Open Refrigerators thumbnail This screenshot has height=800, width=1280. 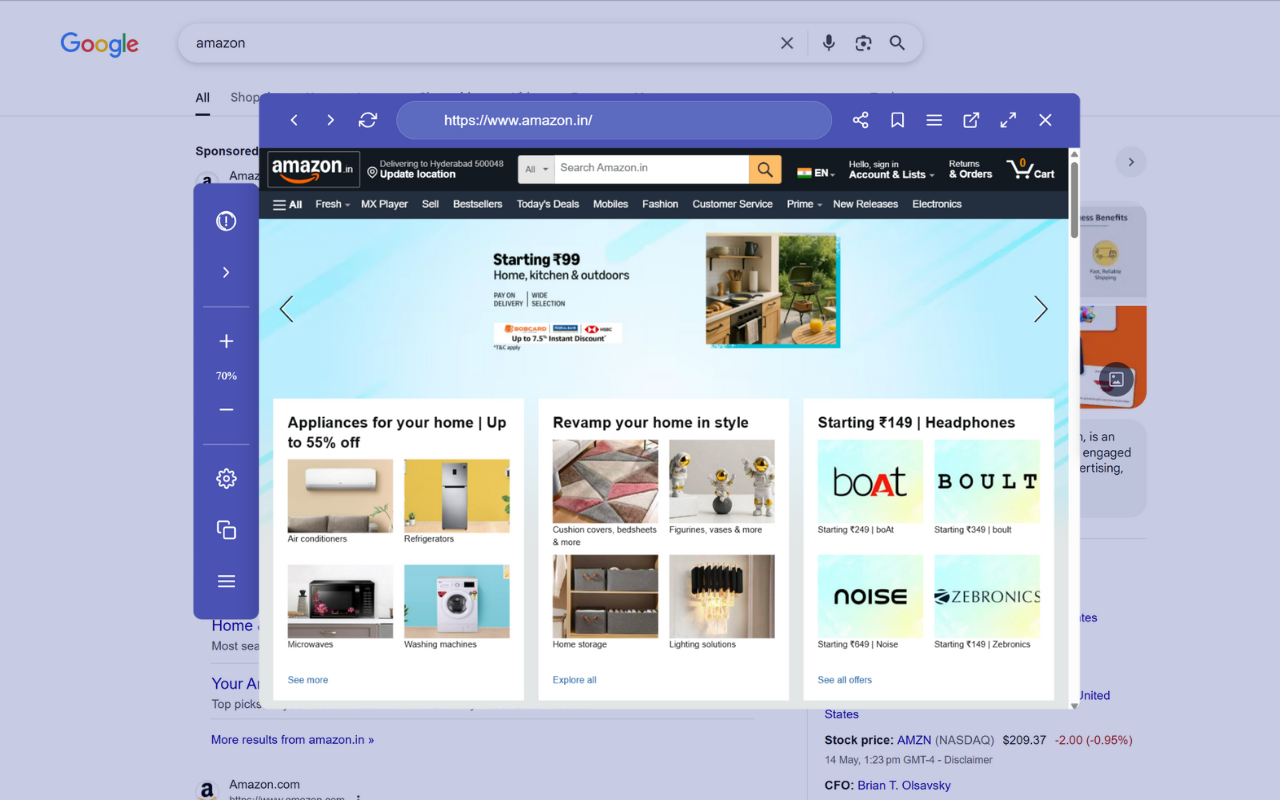click(x=456, y=495)
